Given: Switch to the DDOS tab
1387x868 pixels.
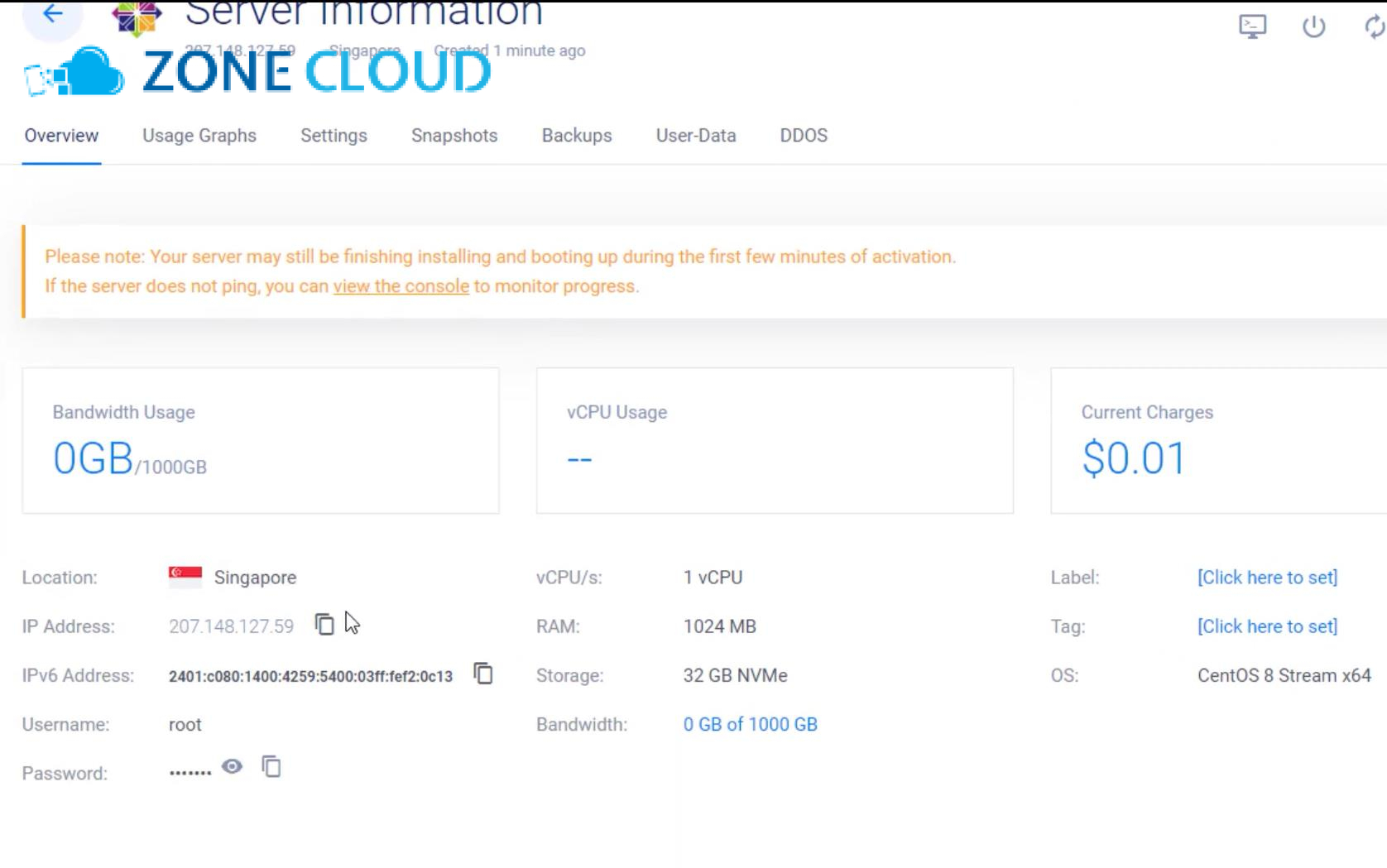Looking at the screenshot, I should click(x=802, y=135).
